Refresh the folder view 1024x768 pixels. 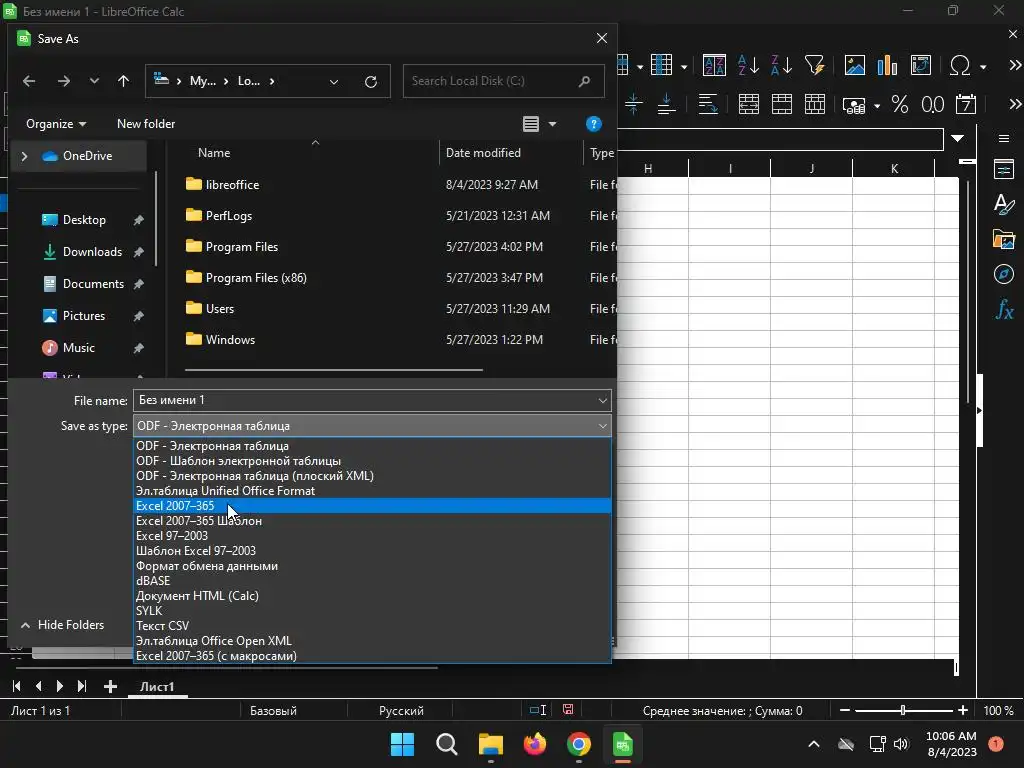click(x=371, y=82)
